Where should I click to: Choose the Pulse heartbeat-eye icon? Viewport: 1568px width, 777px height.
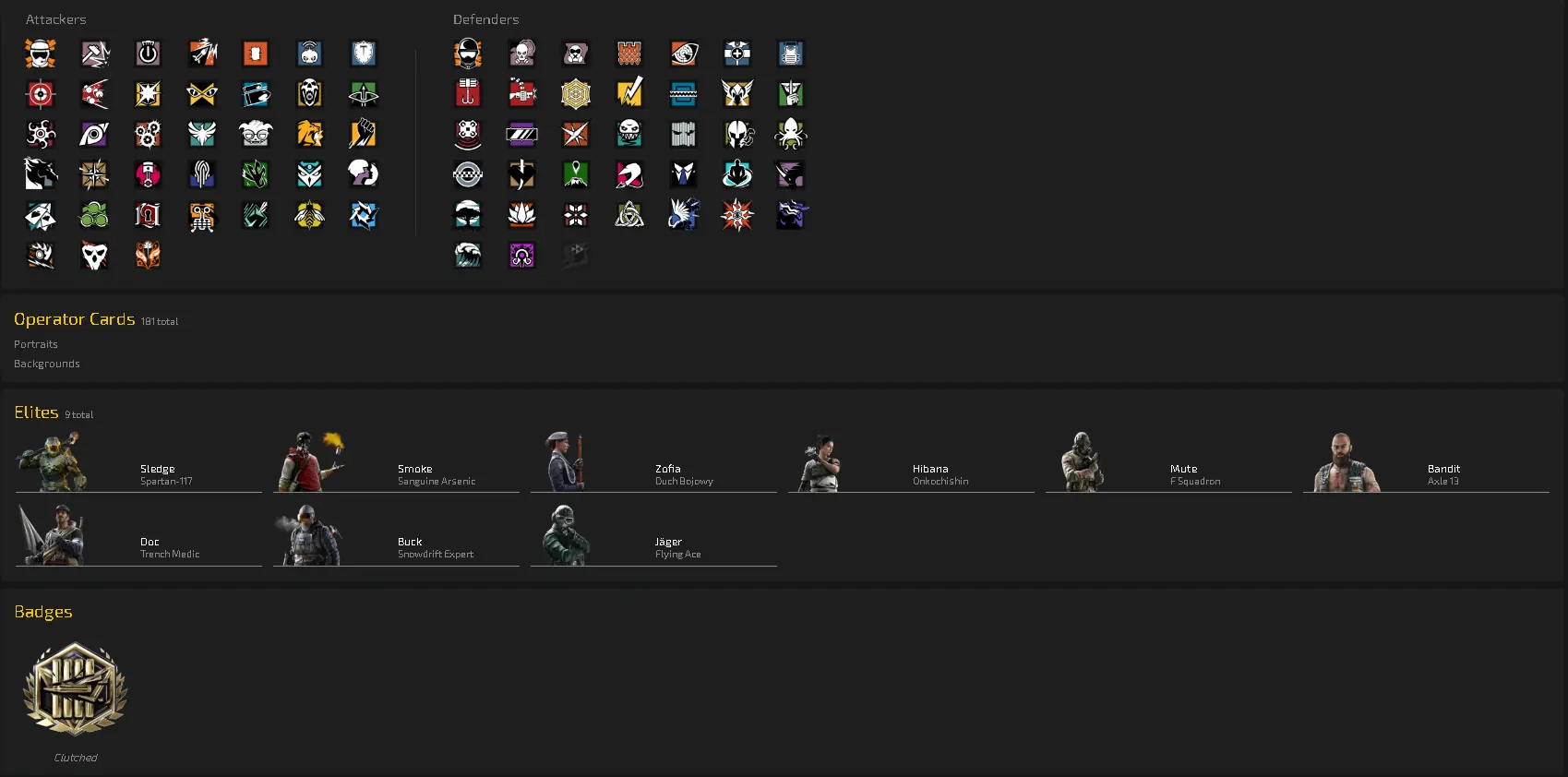click(x=683, y=54)
